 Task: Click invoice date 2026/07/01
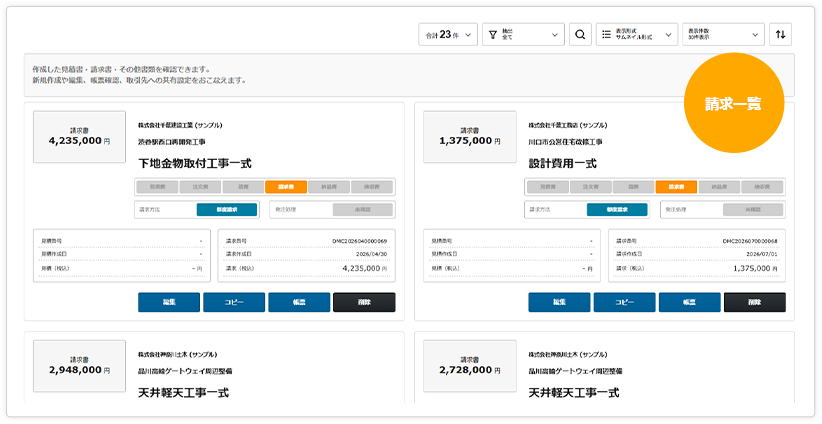click(x=763, y=254)
